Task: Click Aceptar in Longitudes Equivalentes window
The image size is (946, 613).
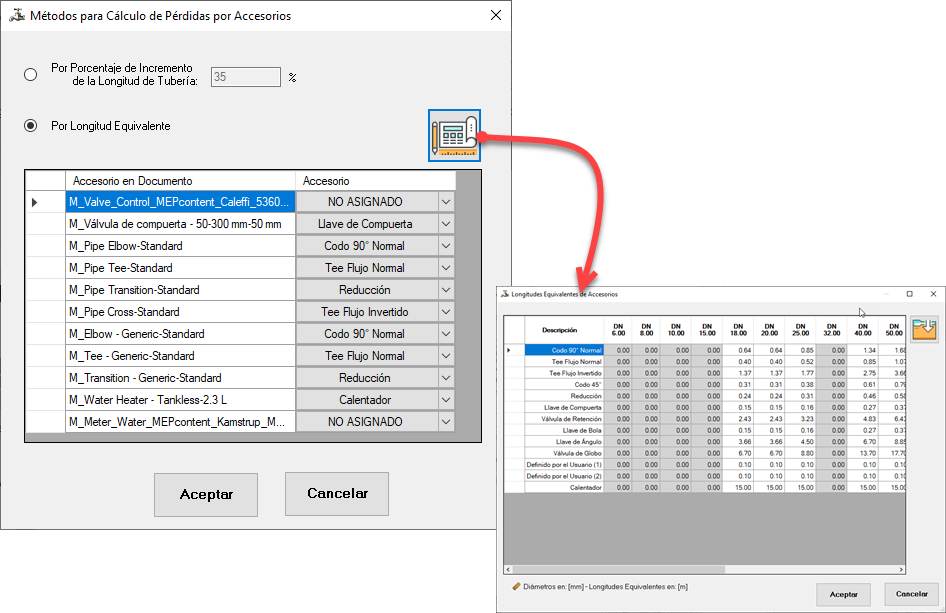Action: pyautogui.click(x=843, y=594)
